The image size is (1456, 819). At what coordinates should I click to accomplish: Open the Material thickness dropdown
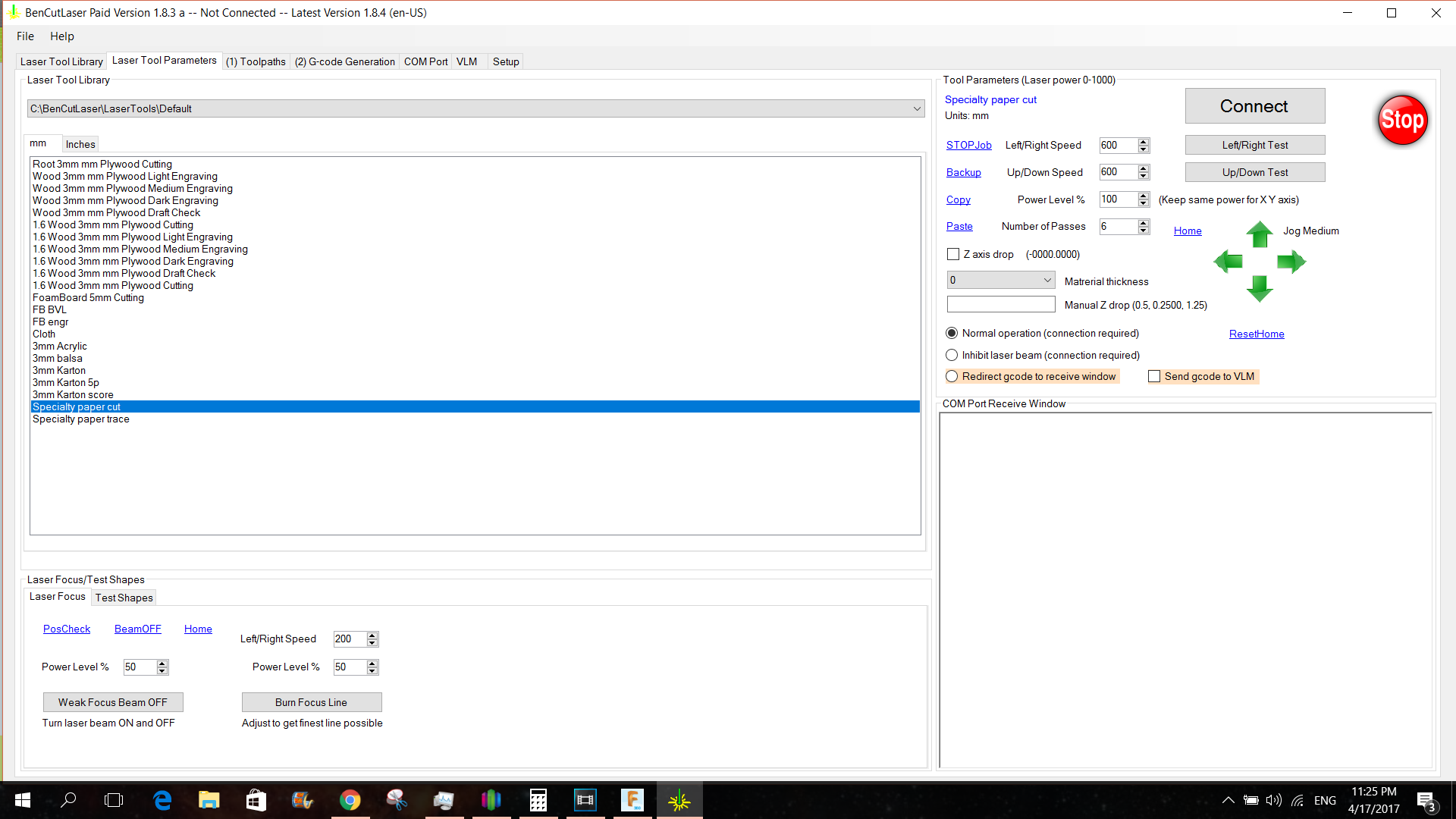coord(1049,280)
